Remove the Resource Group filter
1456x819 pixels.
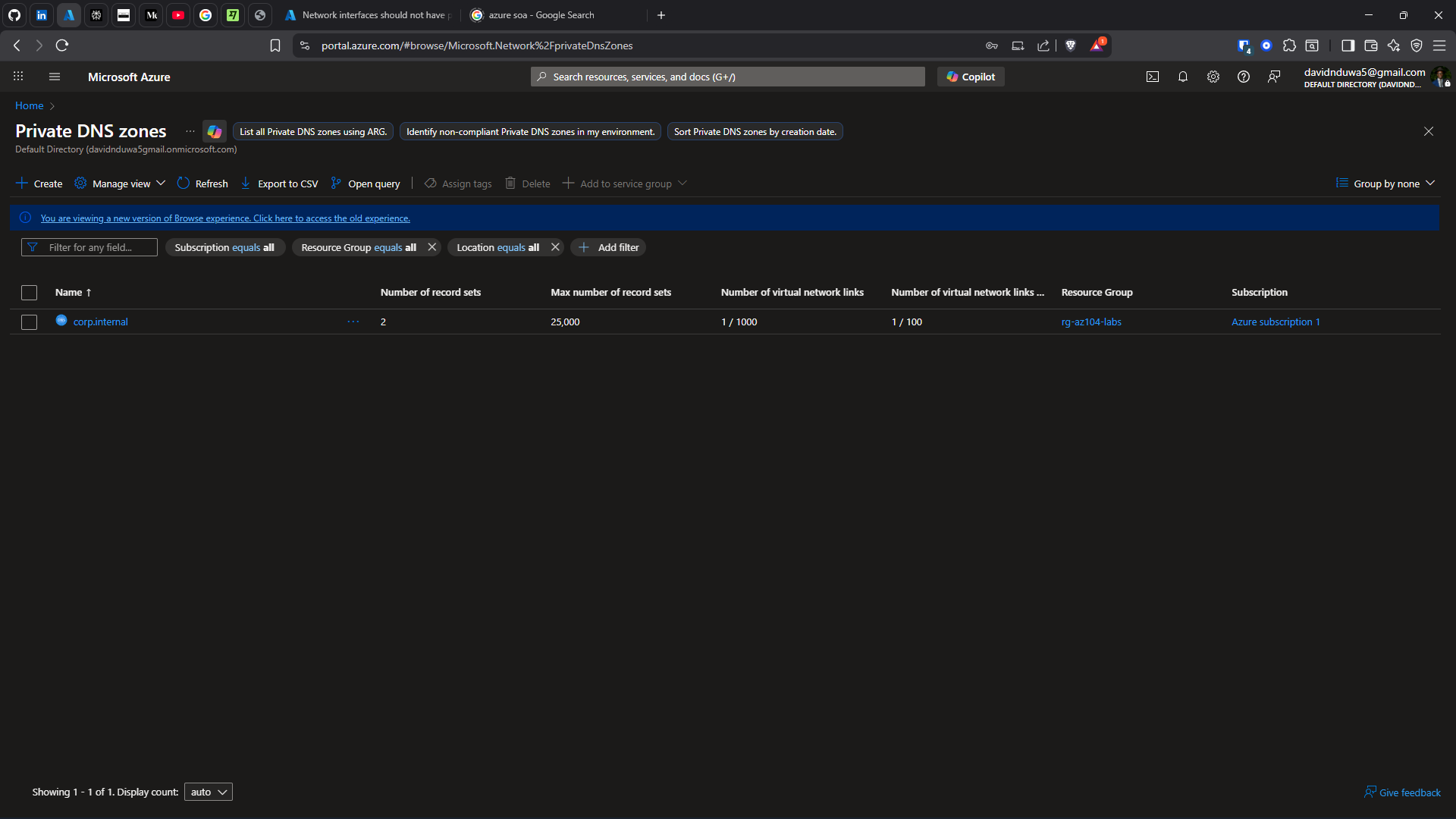coord(432,247)
